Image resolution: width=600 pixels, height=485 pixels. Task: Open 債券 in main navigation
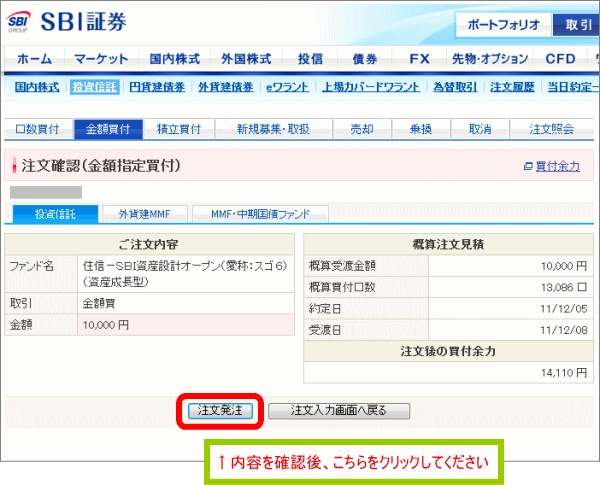click(x=365, y=59)
